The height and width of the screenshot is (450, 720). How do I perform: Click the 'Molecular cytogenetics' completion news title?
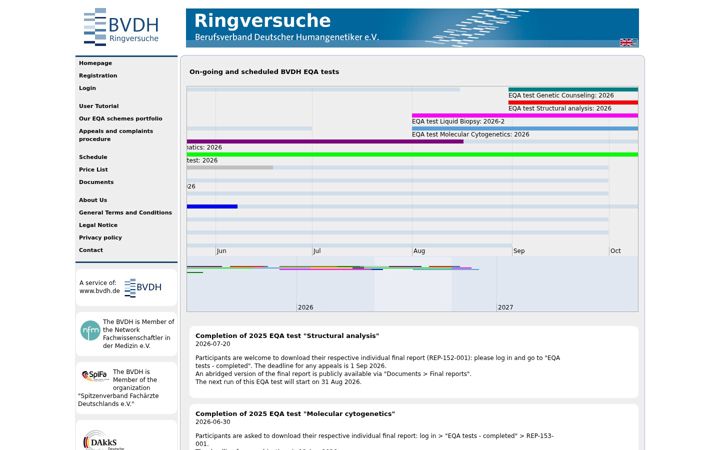[295, 414]
